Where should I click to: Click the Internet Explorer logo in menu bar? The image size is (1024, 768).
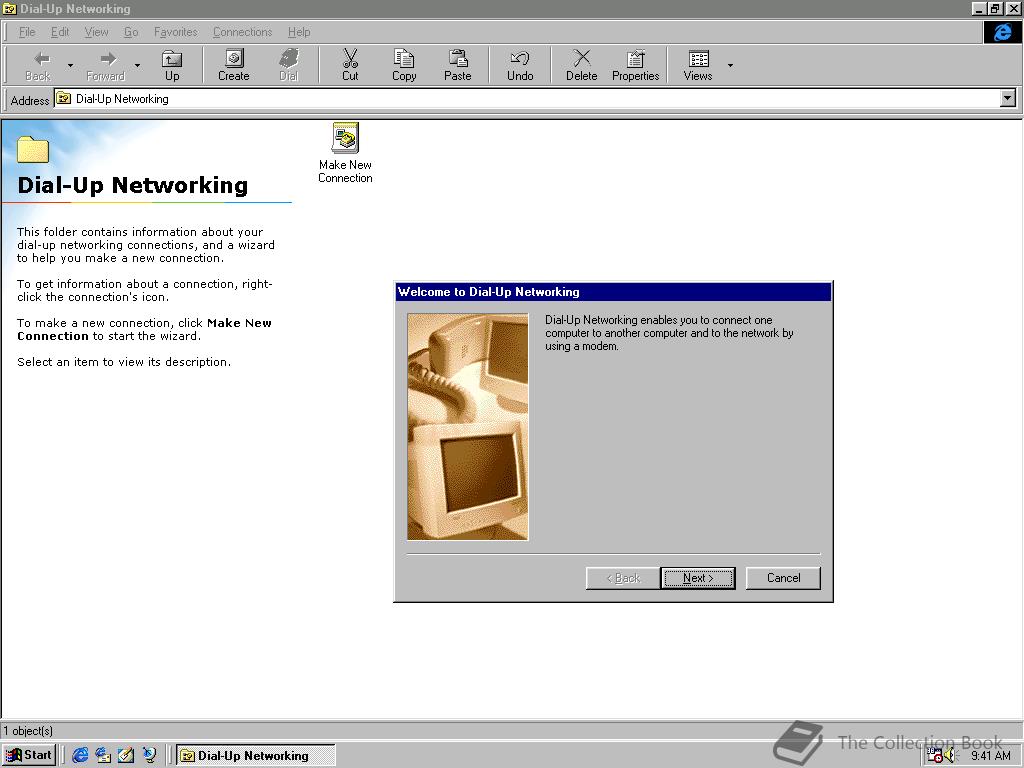tap(1002, 32)
